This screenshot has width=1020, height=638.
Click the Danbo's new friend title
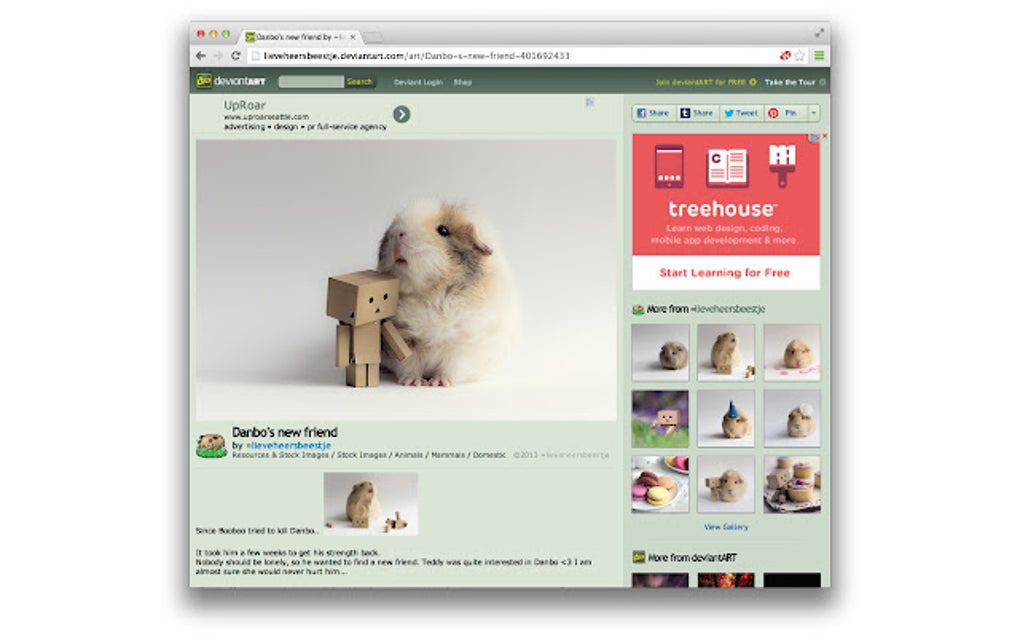click(285, 432)
